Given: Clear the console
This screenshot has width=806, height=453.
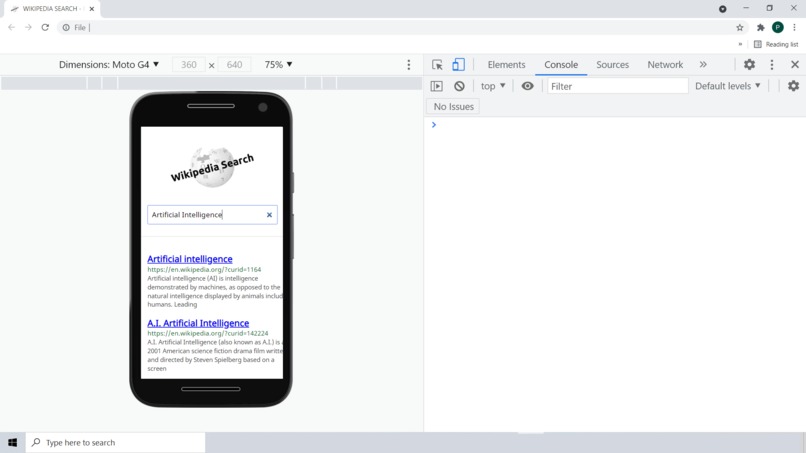Looking at the screenshot, I should (459, 86).
